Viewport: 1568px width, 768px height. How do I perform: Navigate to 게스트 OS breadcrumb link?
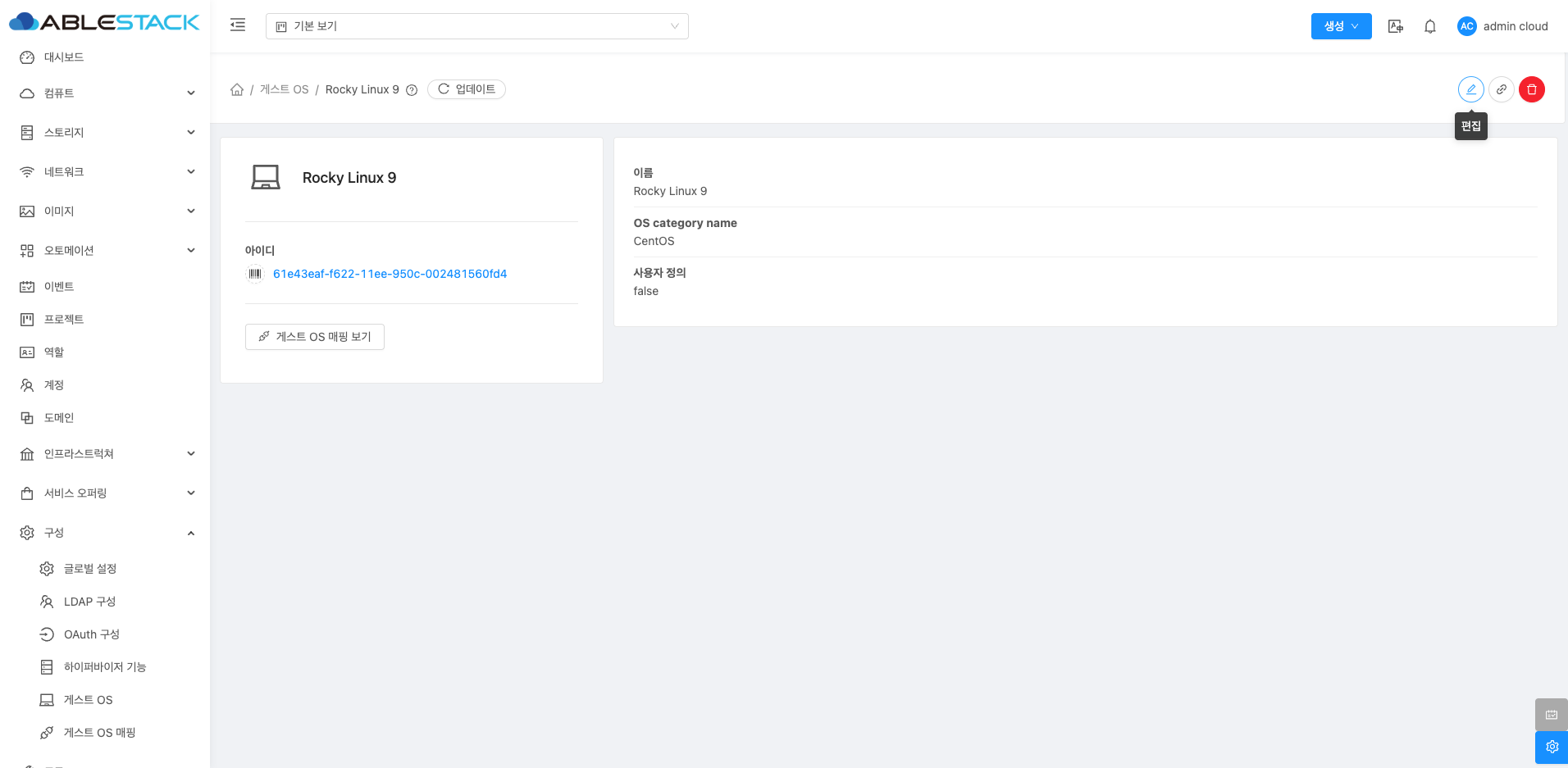[284, 89]
